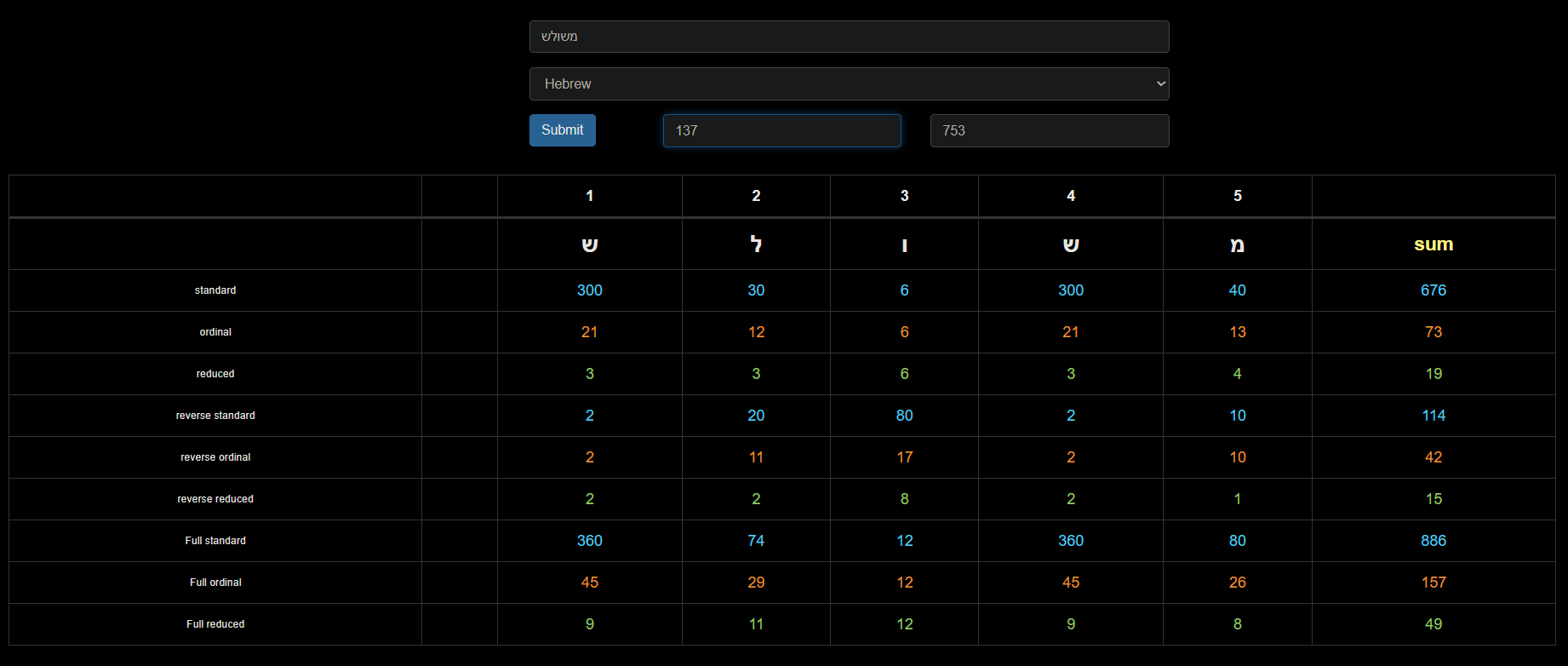This screenshot has height=666, width=1568.
Task: Click column header number 5
Action: click(1238, 196)
